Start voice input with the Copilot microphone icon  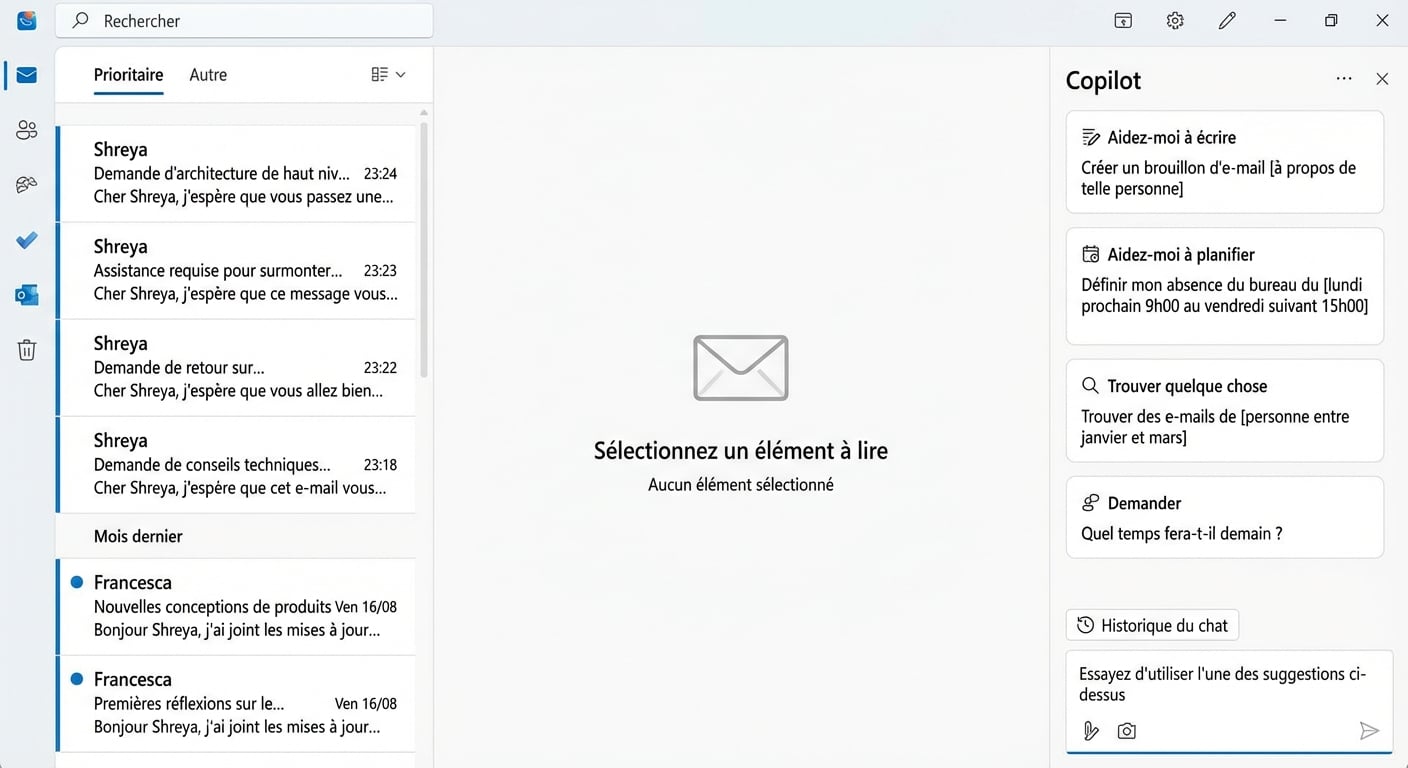(x=1090, y=731)
